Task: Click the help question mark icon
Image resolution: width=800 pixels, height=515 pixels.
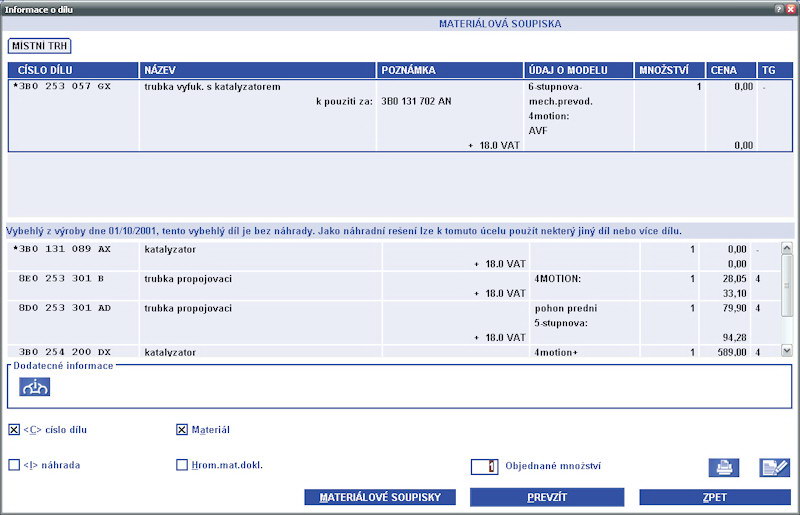Action: point(778,8)
